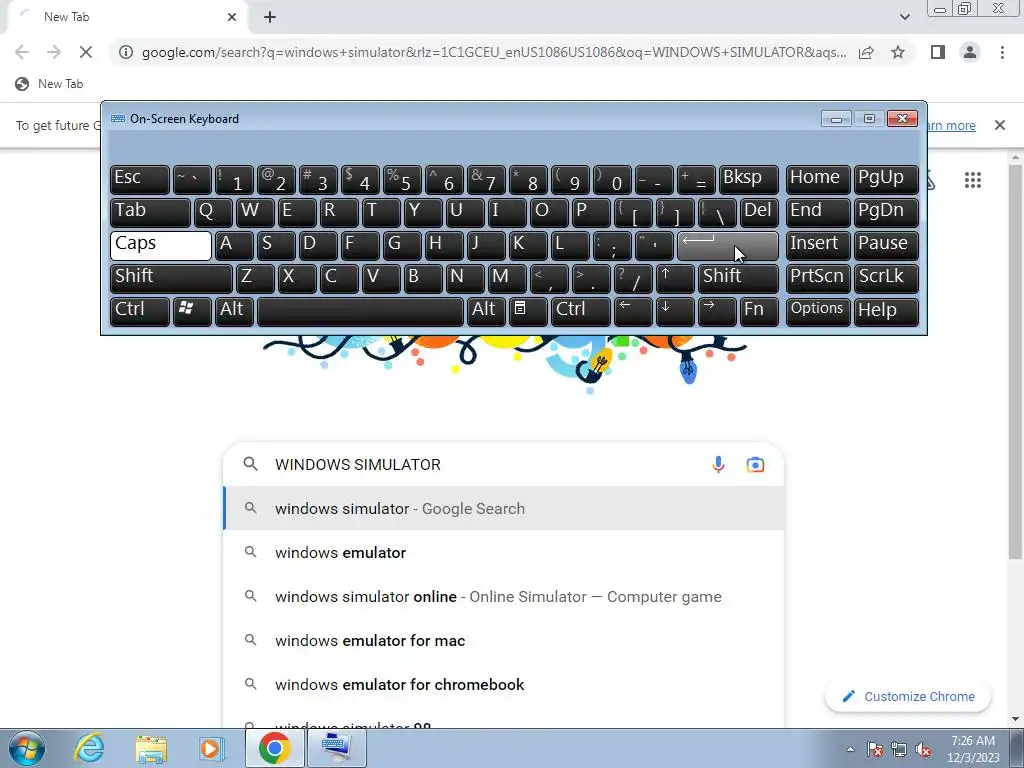Launch Windows Media Player from the taskbar

(211, 748)
